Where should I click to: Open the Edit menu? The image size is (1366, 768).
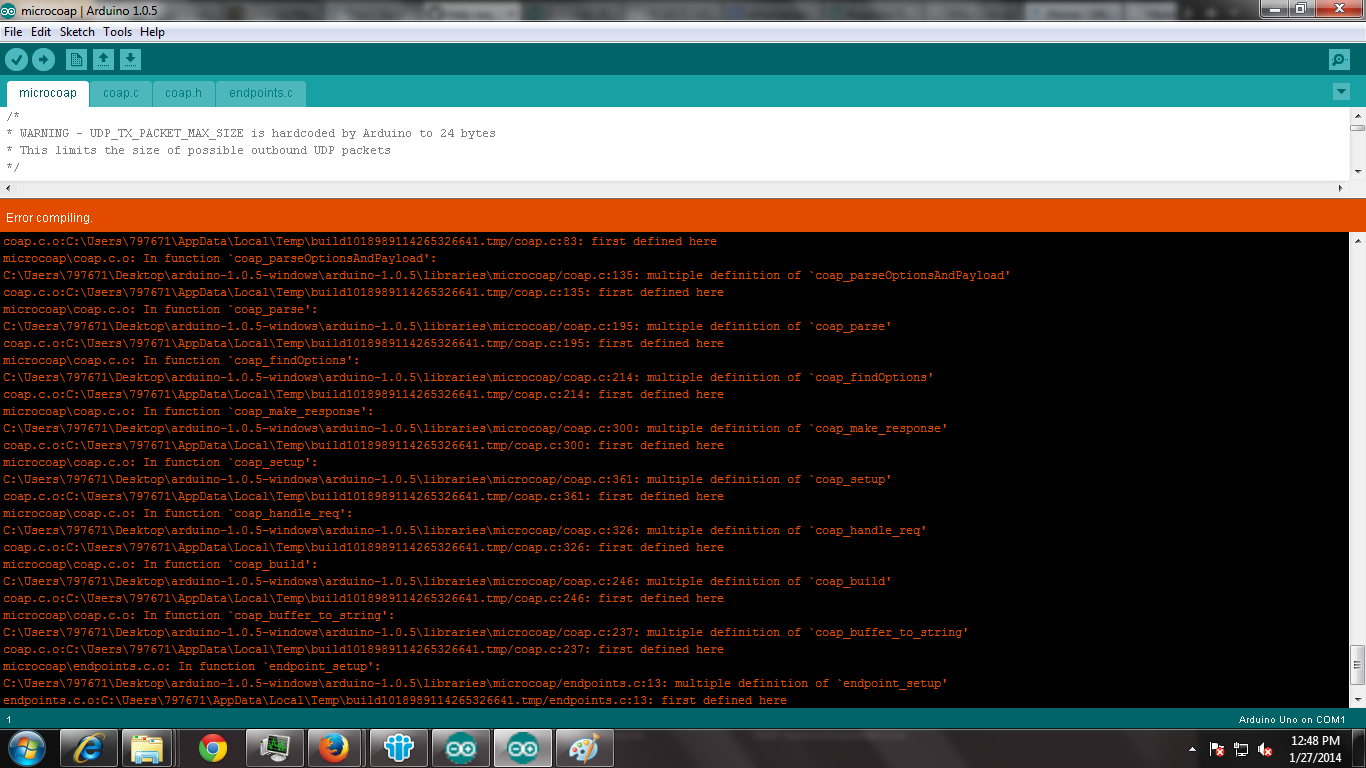coord(41,32)
